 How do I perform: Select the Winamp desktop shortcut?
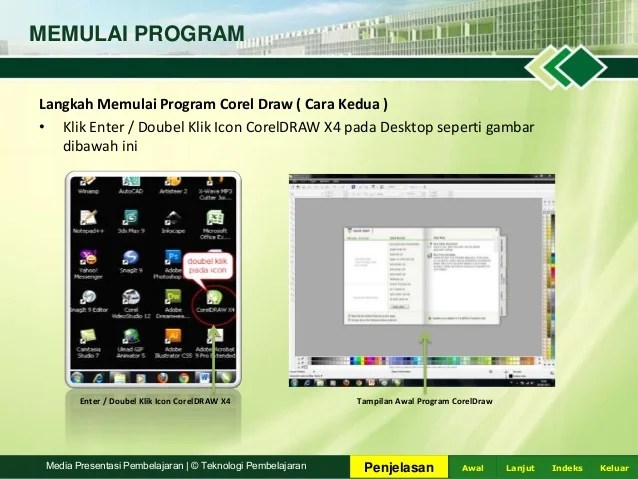pos(88,186)
